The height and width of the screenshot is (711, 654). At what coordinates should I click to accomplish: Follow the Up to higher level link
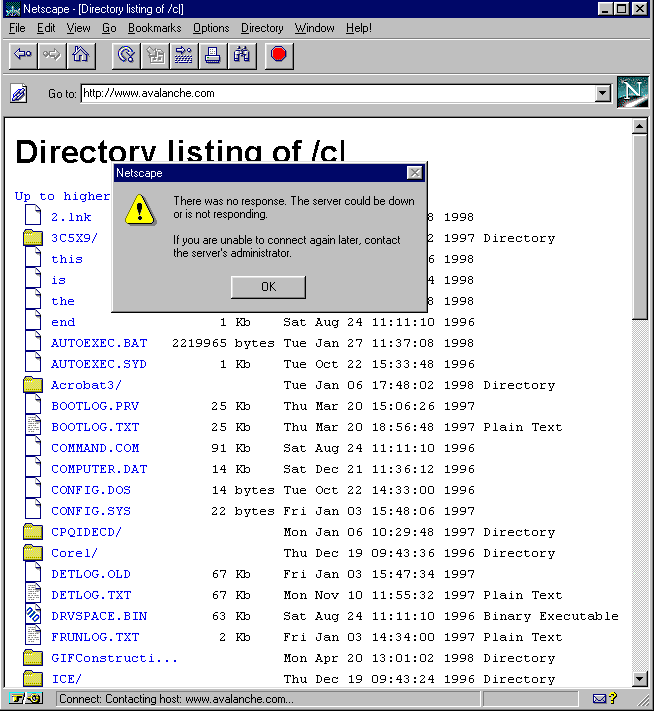pyautogui.click(x=63, y=196)
